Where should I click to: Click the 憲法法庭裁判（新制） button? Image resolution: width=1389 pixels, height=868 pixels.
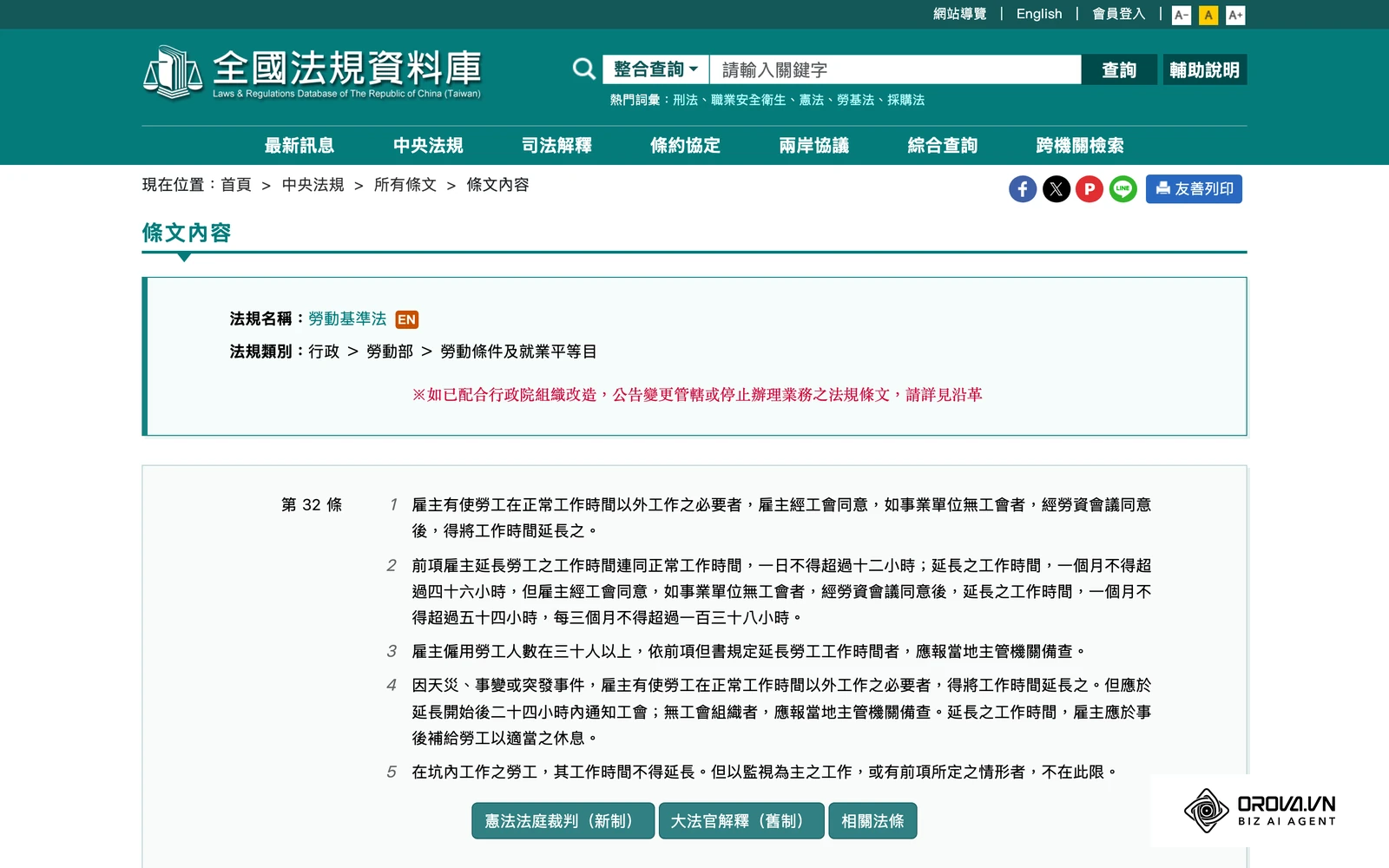click(x=563, y=820)
